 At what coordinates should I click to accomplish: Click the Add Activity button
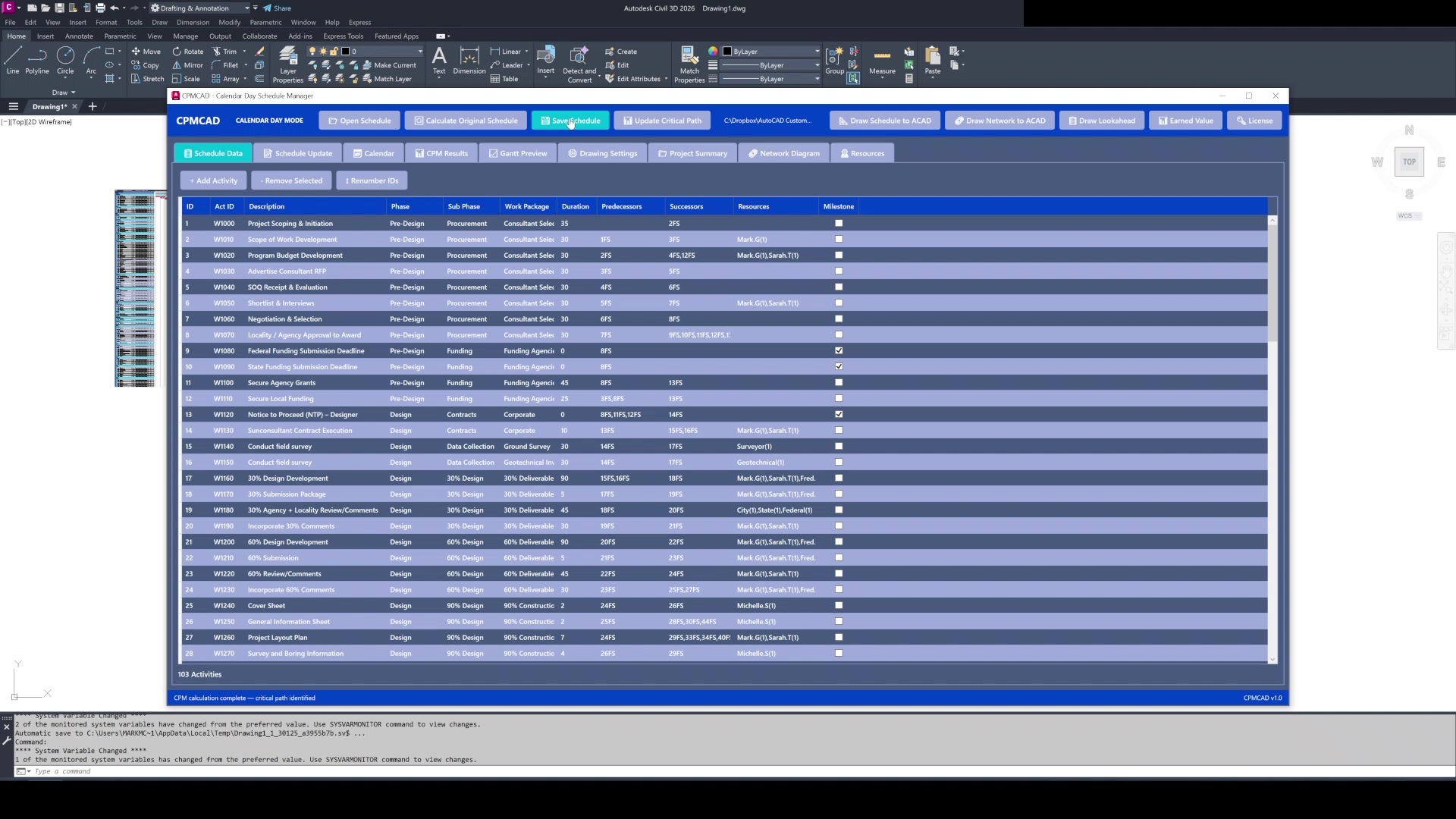[x=213, y=180]
